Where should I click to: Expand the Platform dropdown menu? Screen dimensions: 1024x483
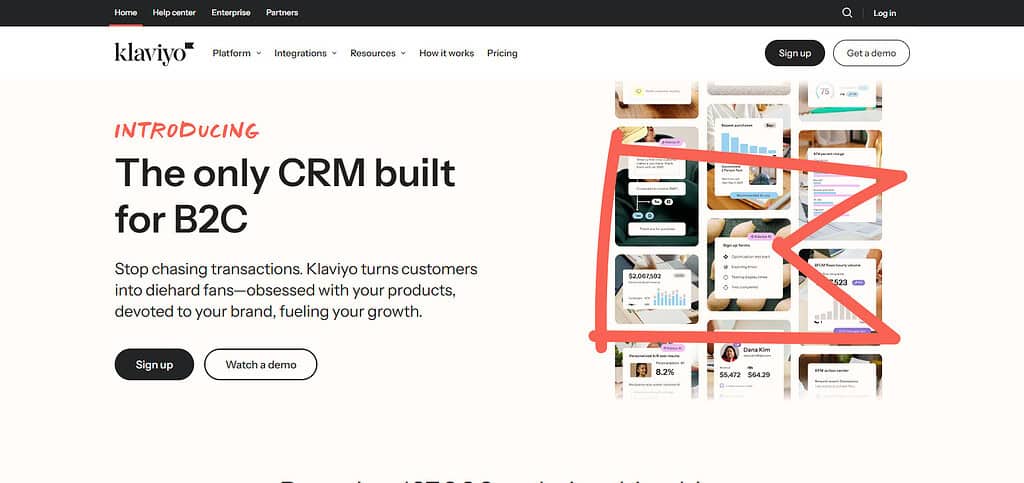[236, 54]
